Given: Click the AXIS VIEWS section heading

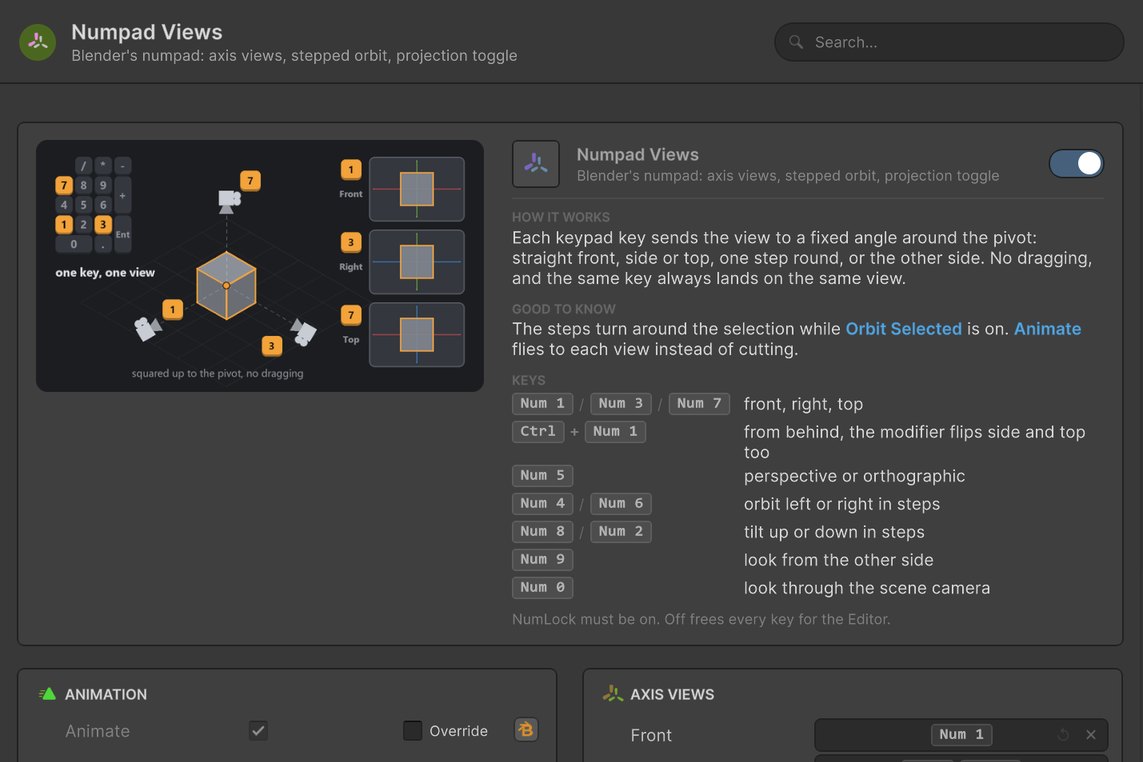Looking at the screenshot, I should tap(672, 694).
